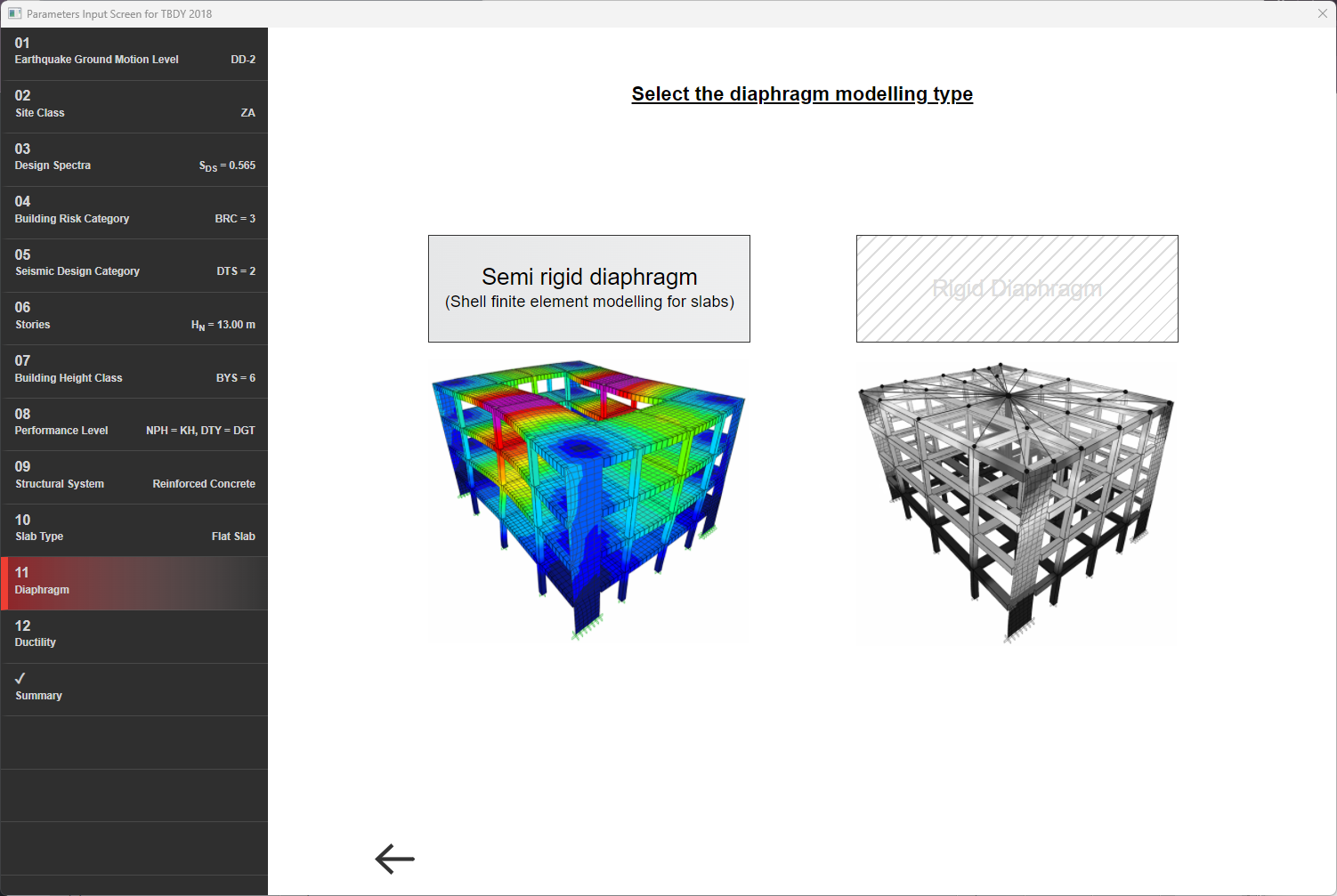Open the Summary with checkmark icon
Image resolution: width=1337 pixels, height=896 pixels.
click(x=134, y=688)
